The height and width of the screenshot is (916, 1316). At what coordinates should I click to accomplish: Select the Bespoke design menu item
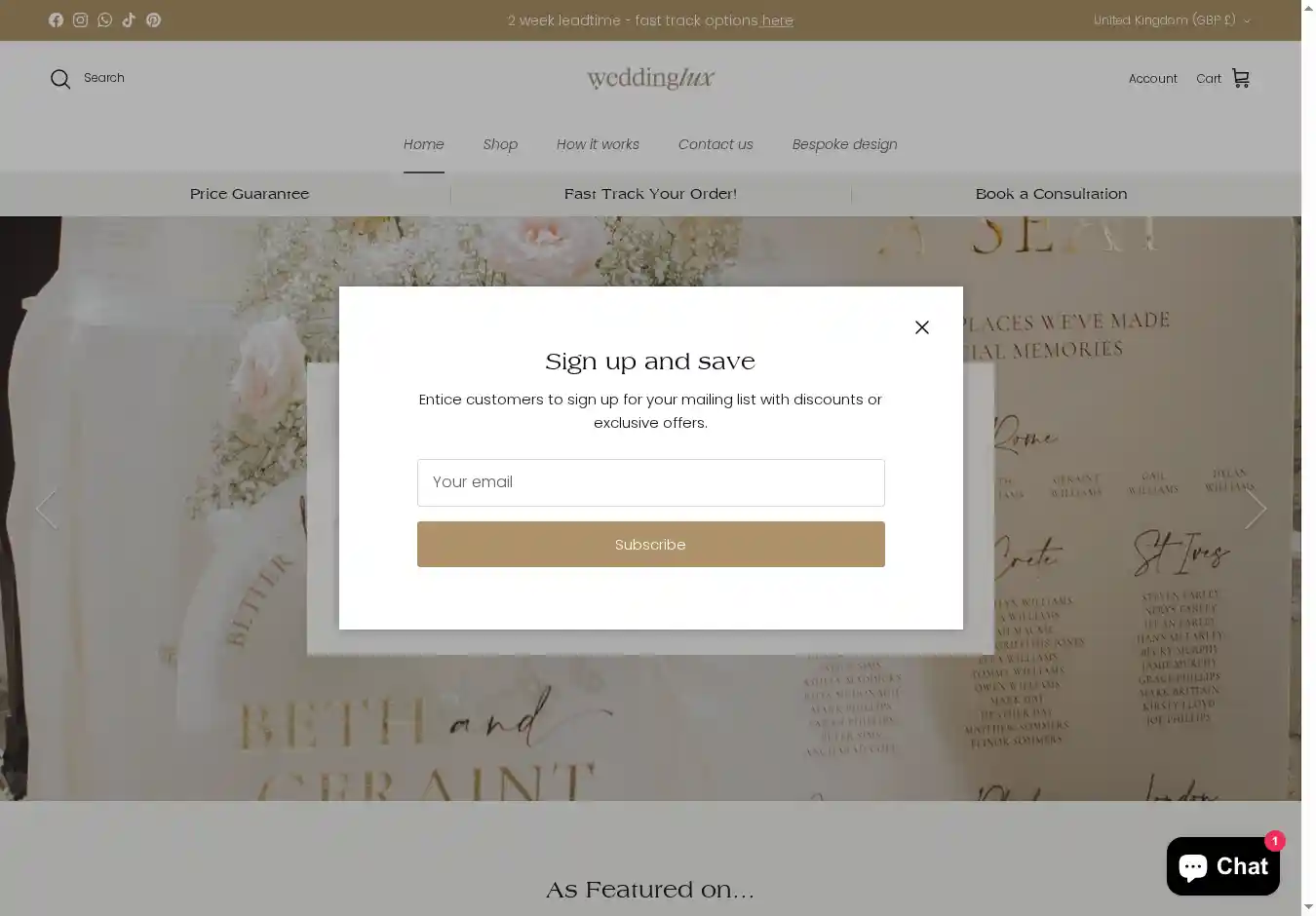click(x=844, y=144)
